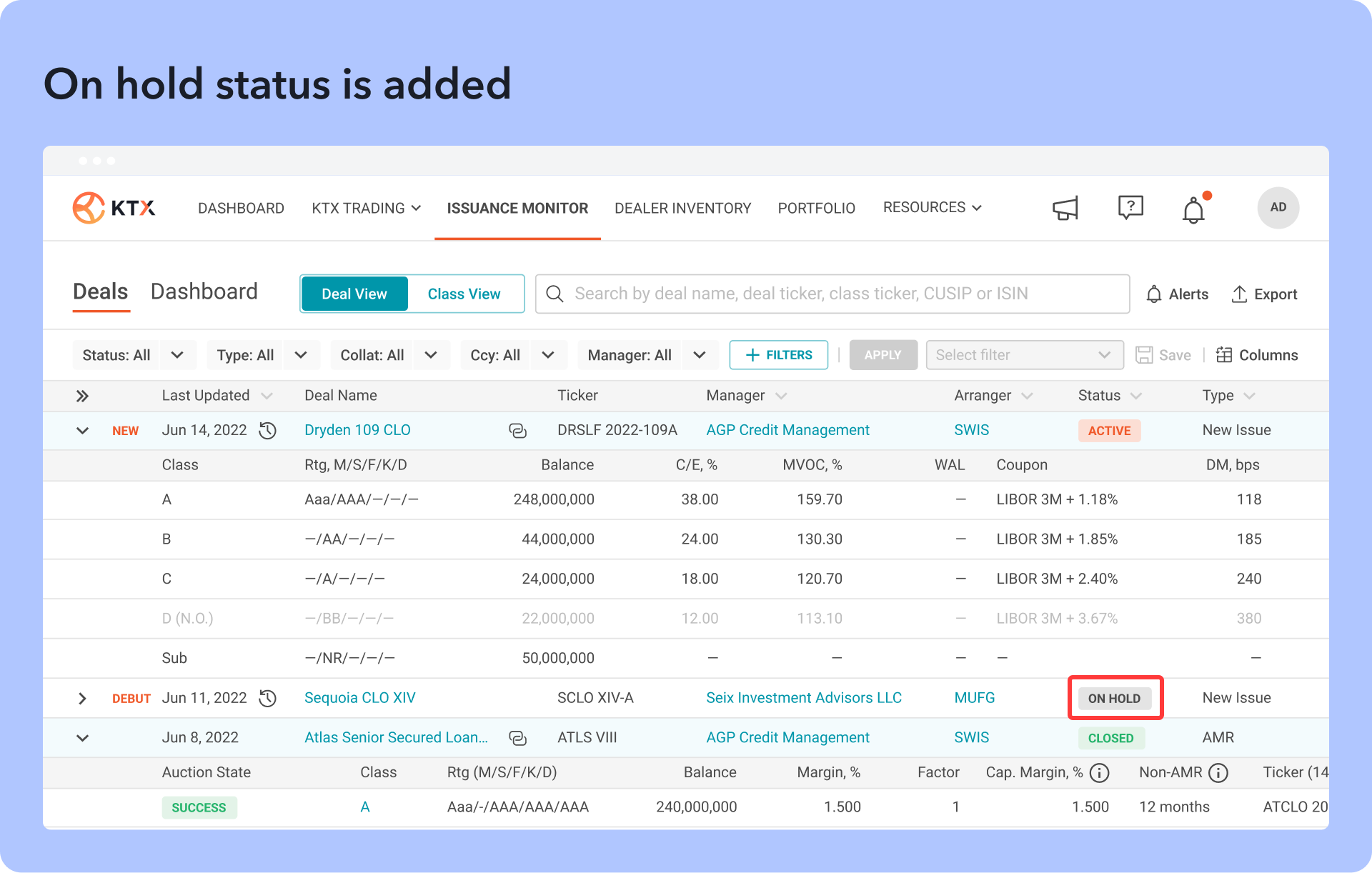Screen dimensions: 1372x873
Task: Switch to the Dashboard tab beside Deals
Action: tap(204, 291)
